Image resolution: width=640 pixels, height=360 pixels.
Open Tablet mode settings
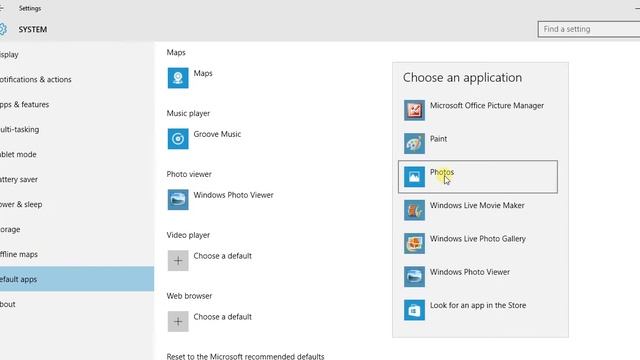[77, 154]
